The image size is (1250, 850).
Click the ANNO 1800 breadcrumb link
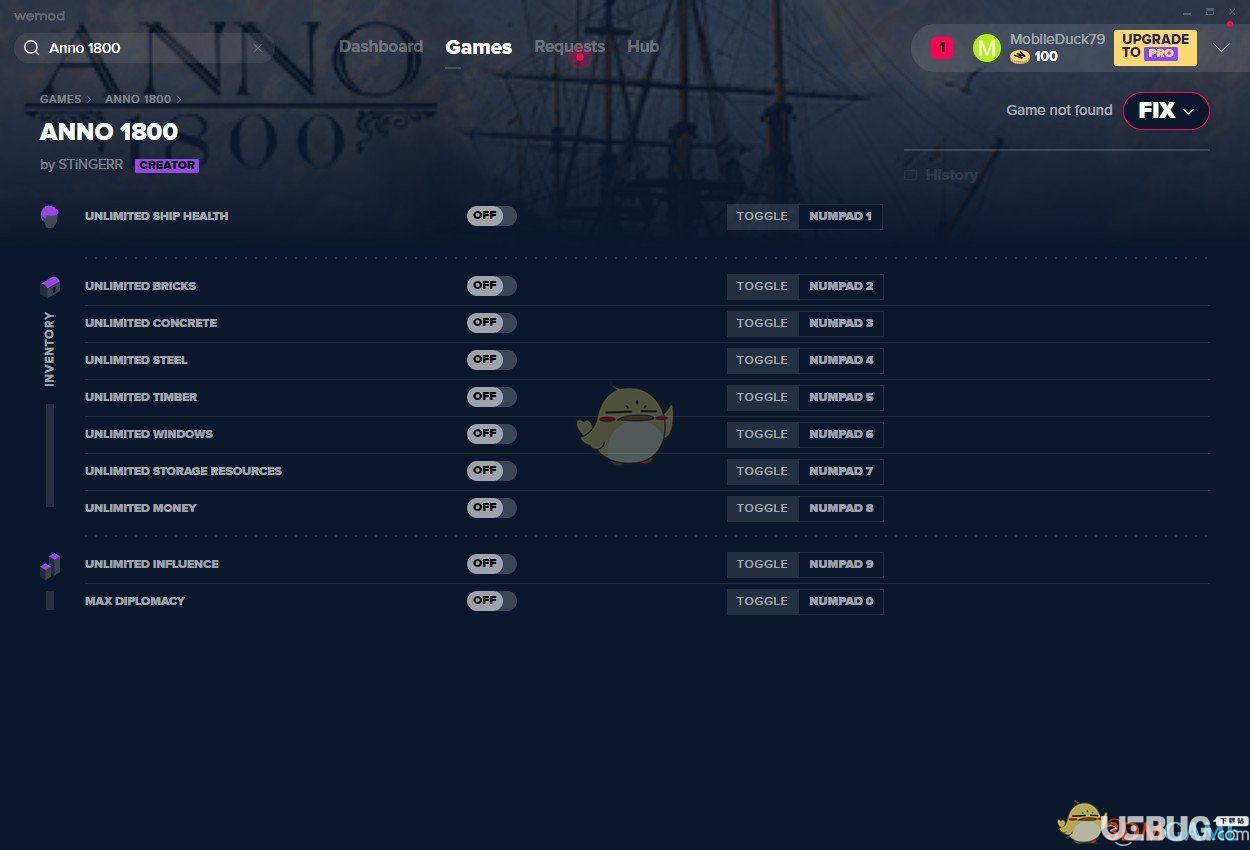tap(138, 100)
